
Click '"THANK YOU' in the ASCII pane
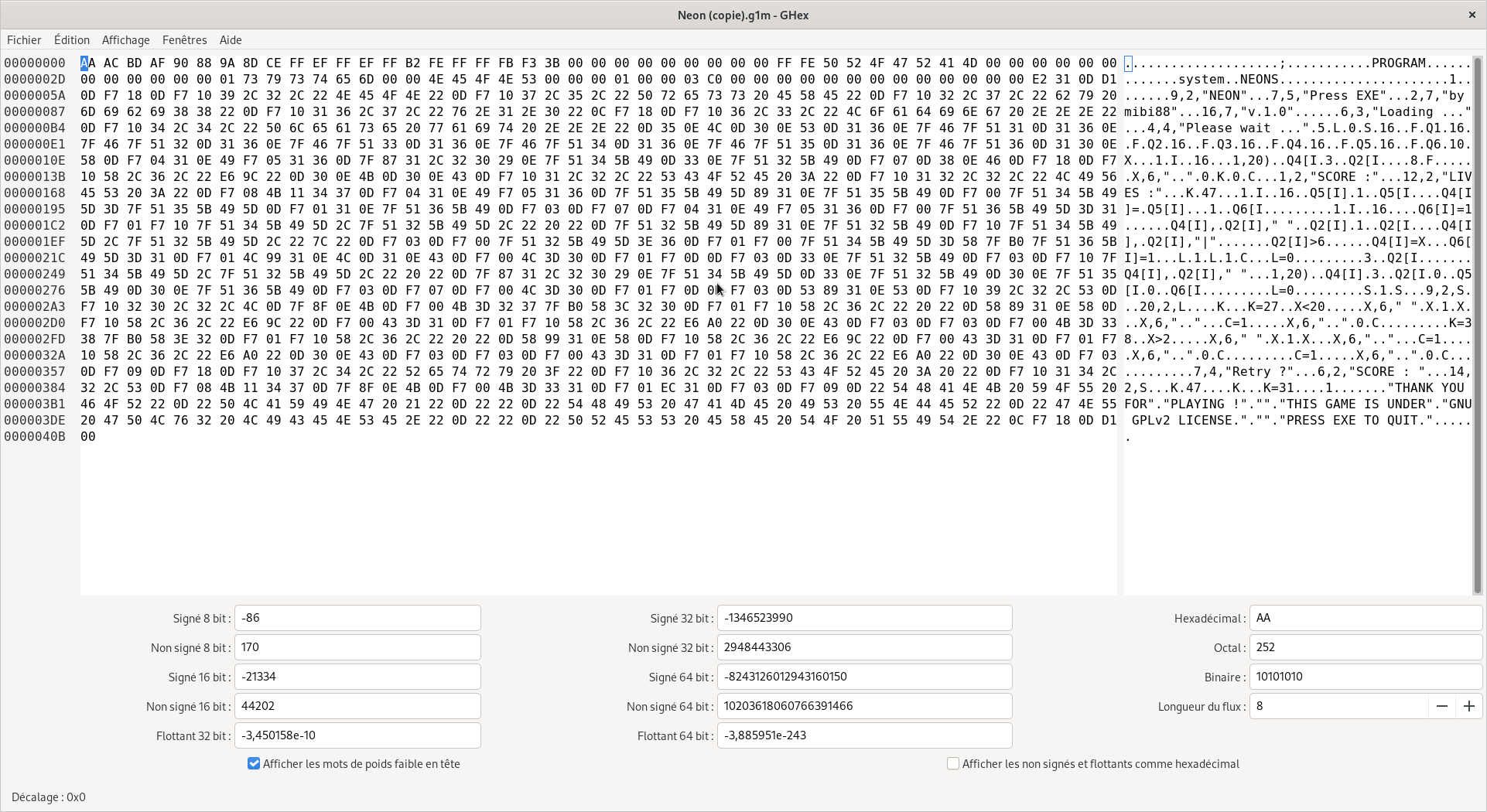[1426, 388]
